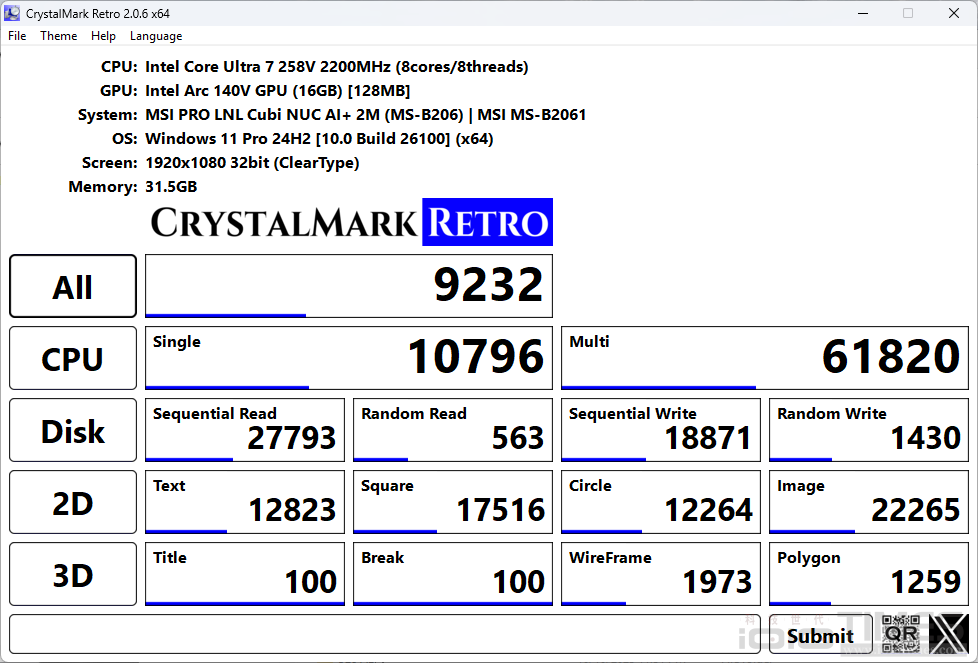This screenshot has height=663, width=978.
Task: Open the Theme menu
Action: [x=59, y=36]
